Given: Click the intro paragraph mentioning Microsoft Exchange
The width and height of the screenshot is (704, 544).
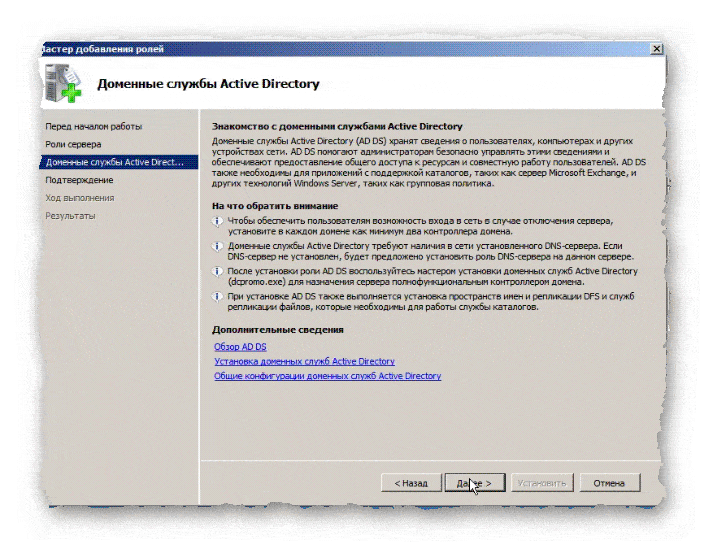Looking at the screenshot, I should pos(429,162).
